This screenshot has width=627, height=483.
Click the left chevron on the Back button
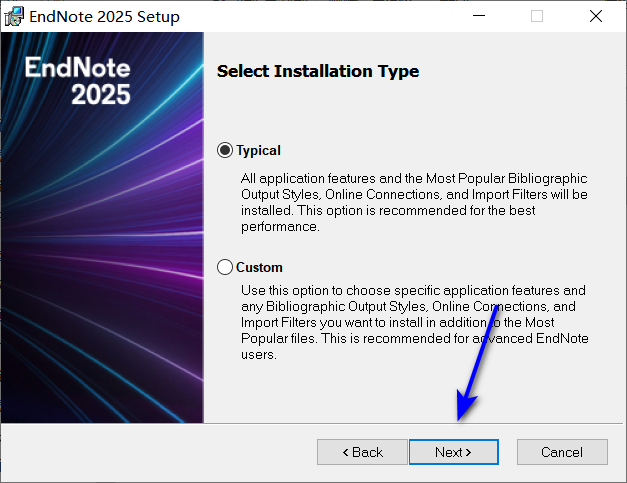coord(345,452)
